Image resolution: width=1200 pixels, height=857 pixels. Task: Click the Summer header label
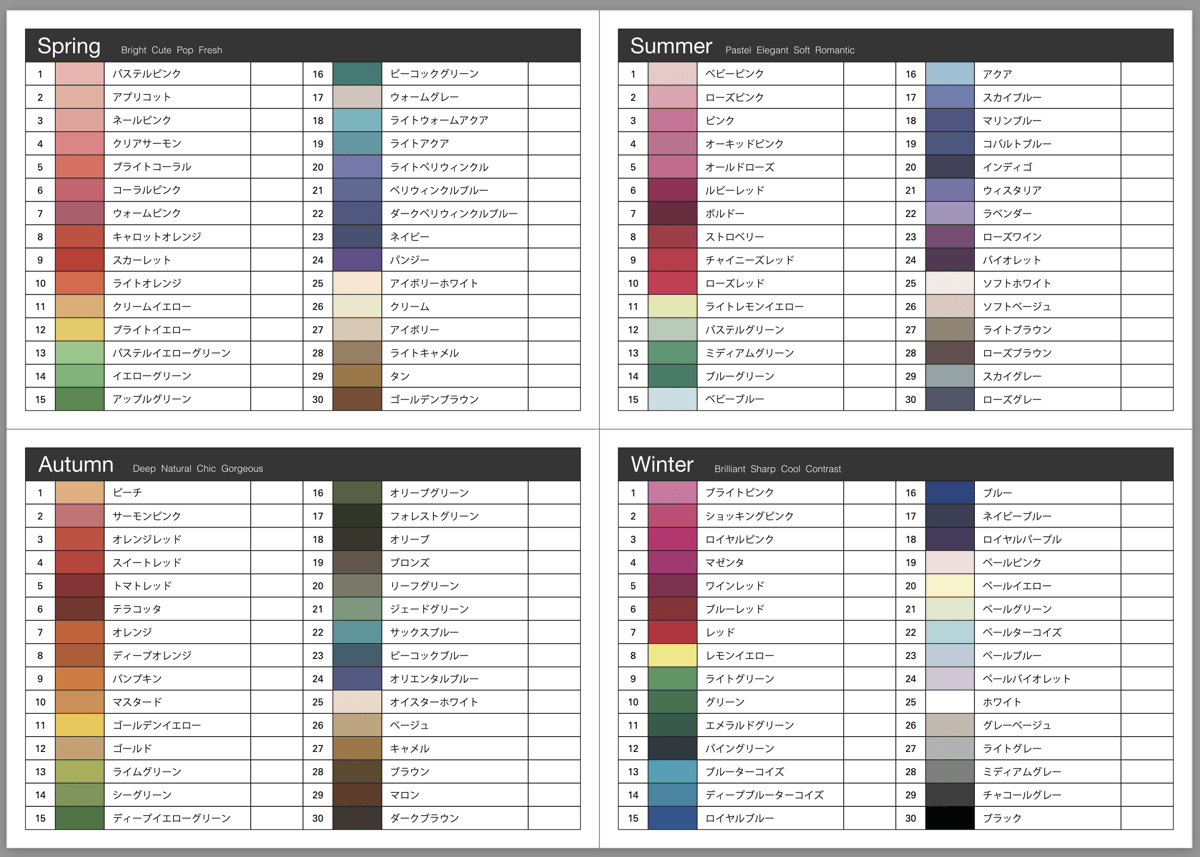[670, 46]
